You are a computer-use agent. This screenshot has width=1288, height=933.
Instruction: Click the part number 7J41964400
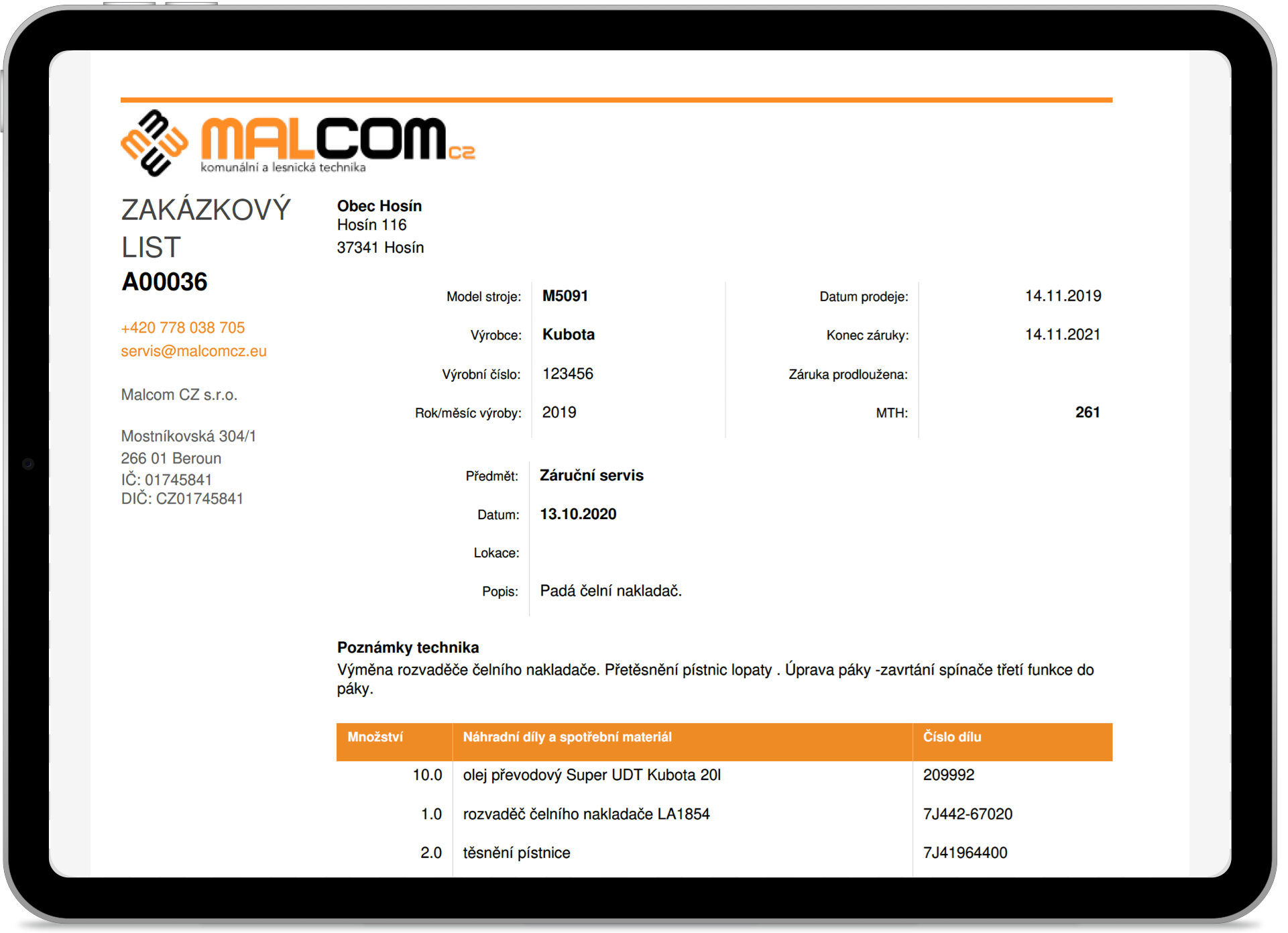964,853
